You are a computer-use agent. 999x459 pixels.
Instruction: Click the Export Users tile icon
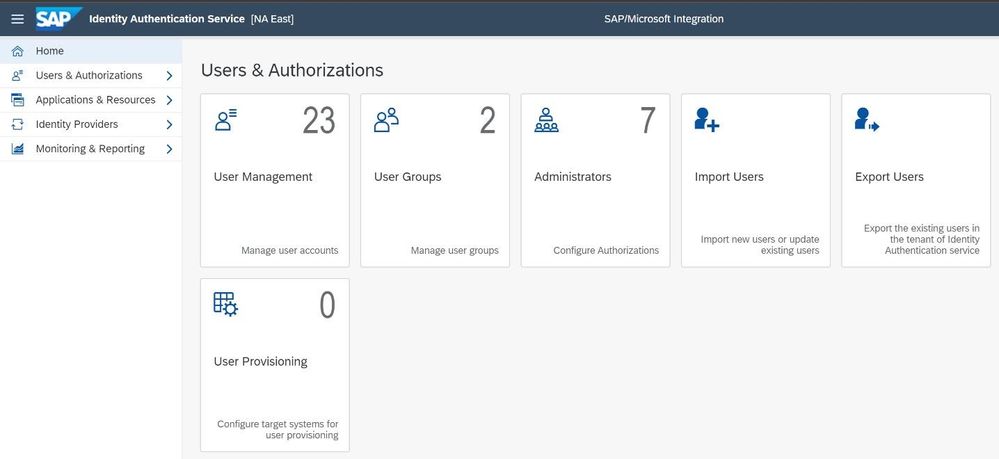(867, 121)
